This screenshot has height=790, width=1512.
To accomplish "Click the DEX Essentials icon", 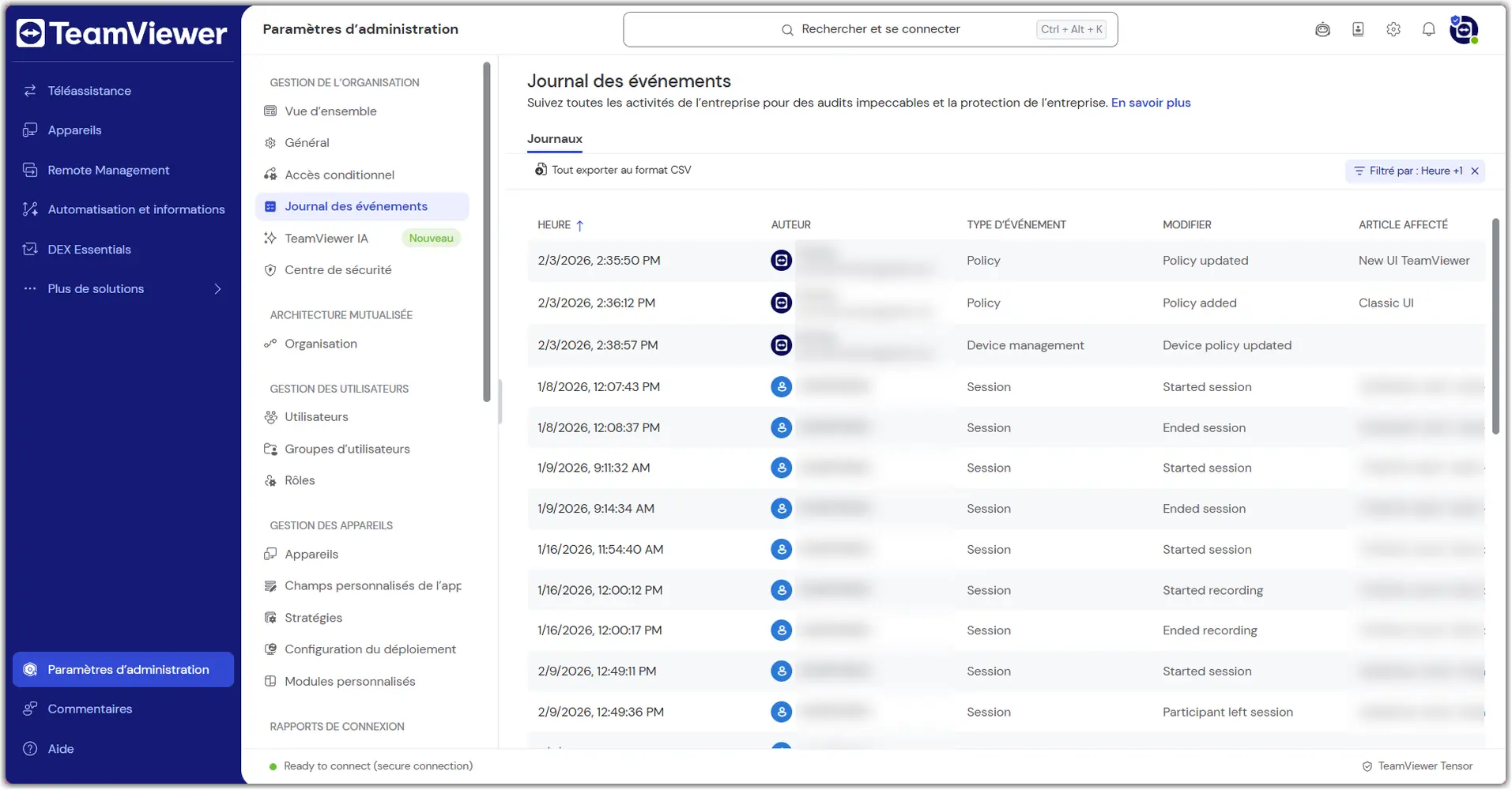I will (x=30, y=249).
